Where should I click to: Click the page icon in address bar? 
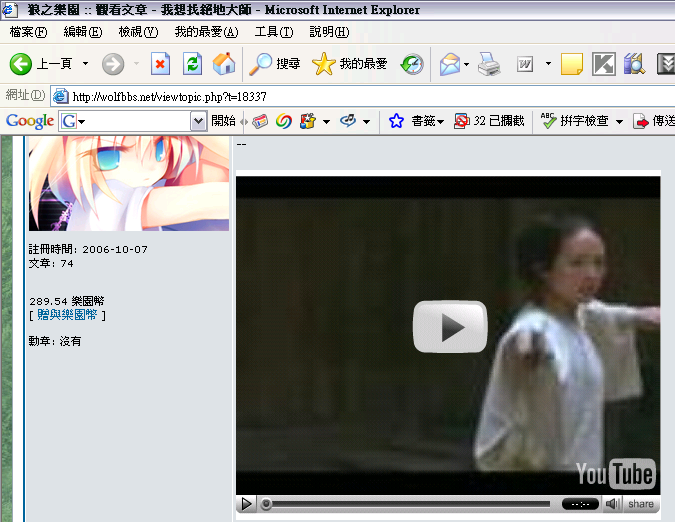tap(60, 96)
